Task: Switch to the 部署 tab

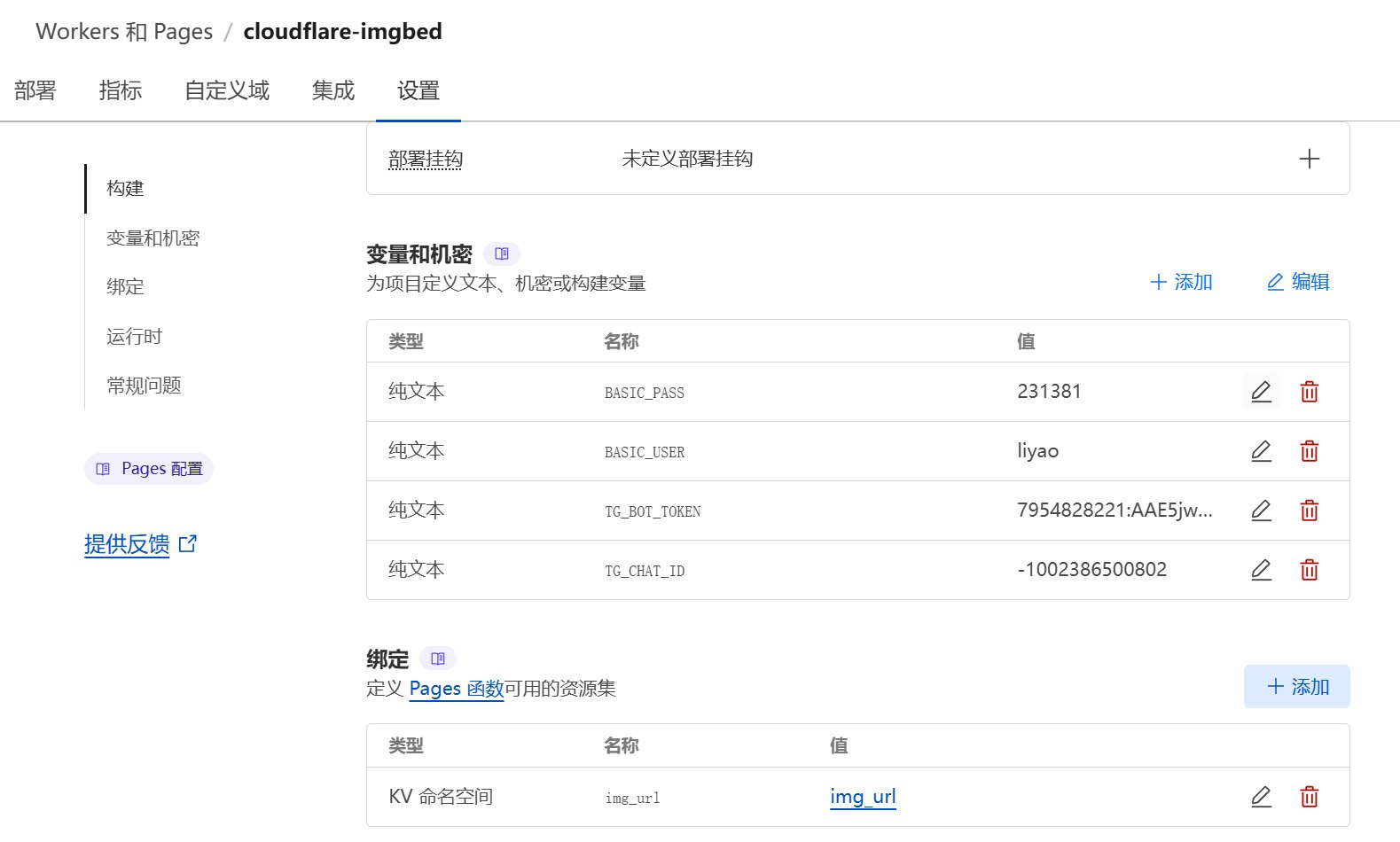Action: (x=35, y=90)
